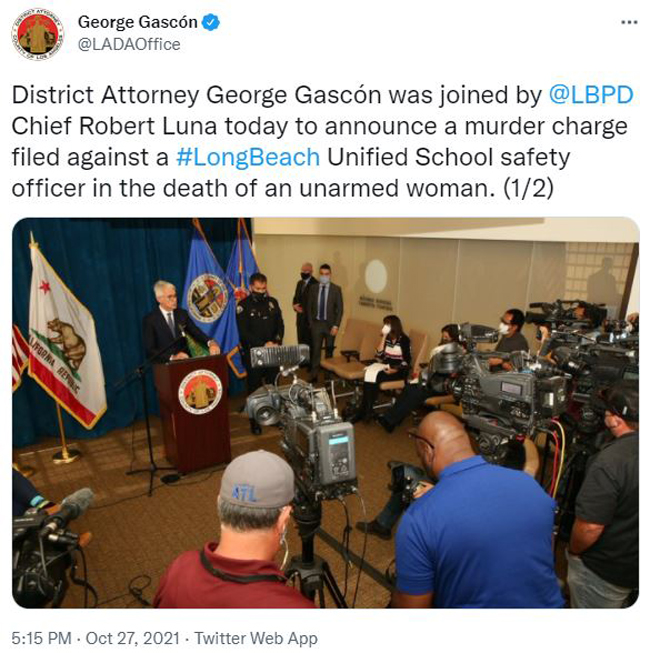Image resolution: width=650 pixels, height=653 pixels.
Task: Click the county seal on blue flag
Action: coord(207,298)
